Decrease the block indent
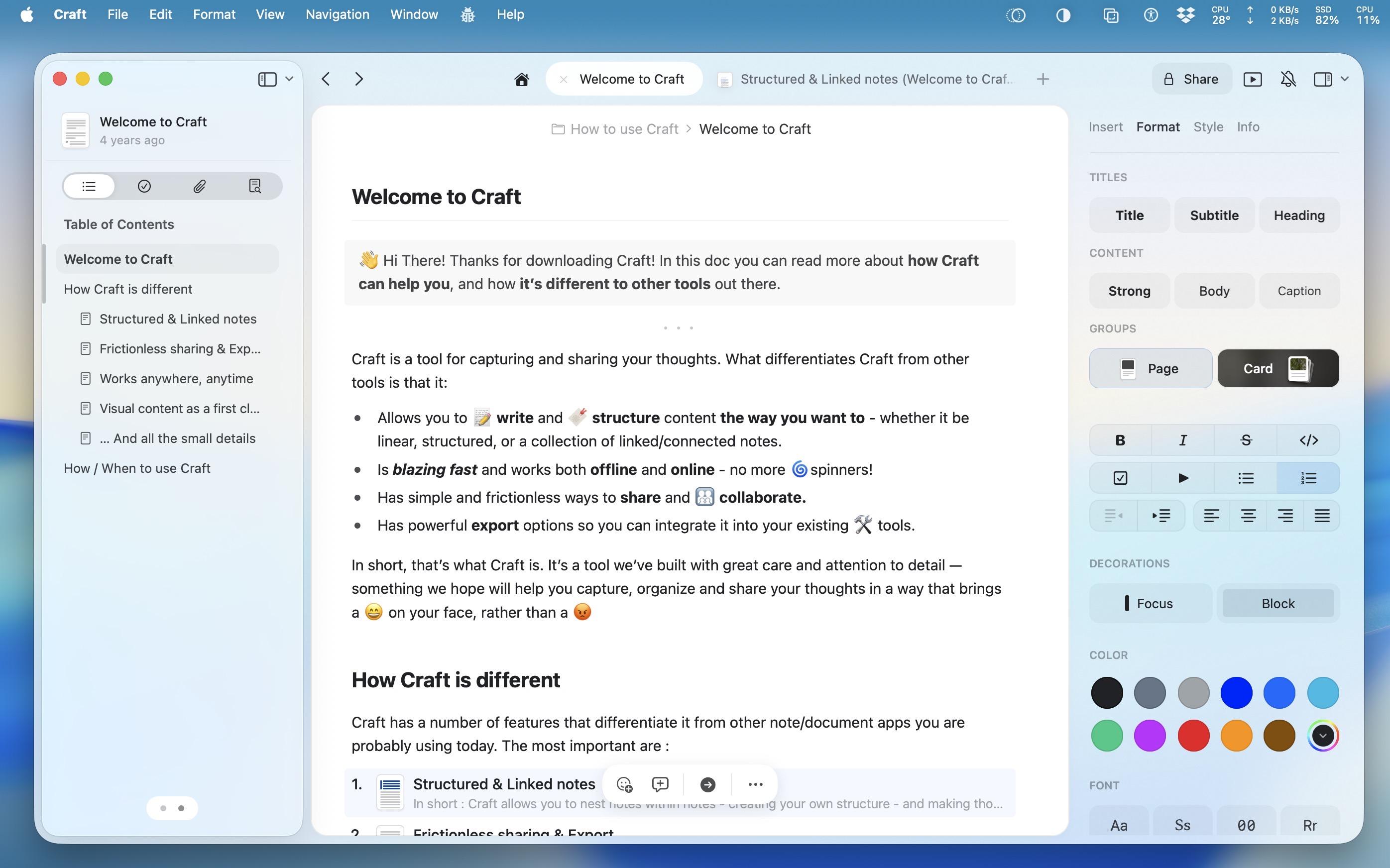This screenshot has width=1390, height=868. pyautogui.click(x=1113, y=516)
